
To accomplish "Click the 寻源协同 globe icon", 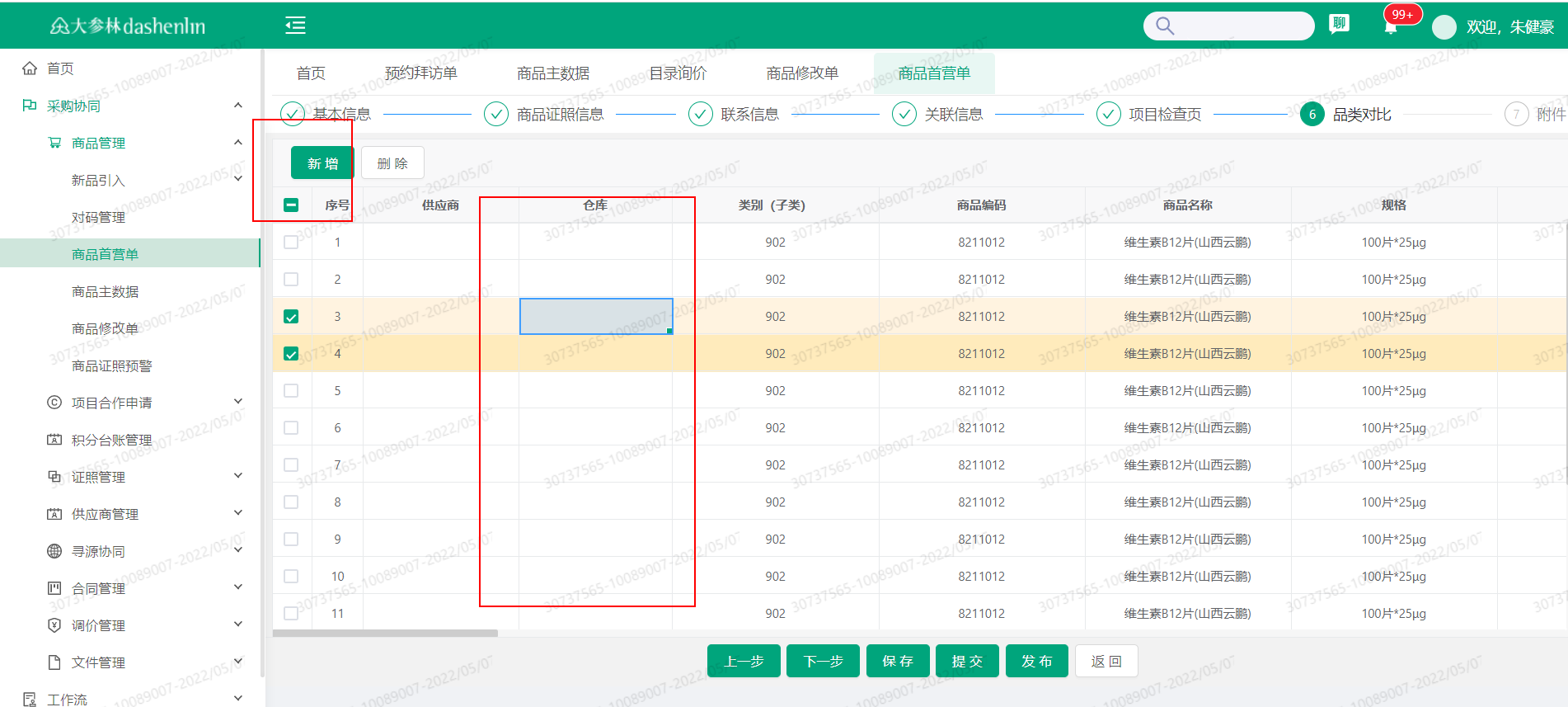I will (54, 551).
